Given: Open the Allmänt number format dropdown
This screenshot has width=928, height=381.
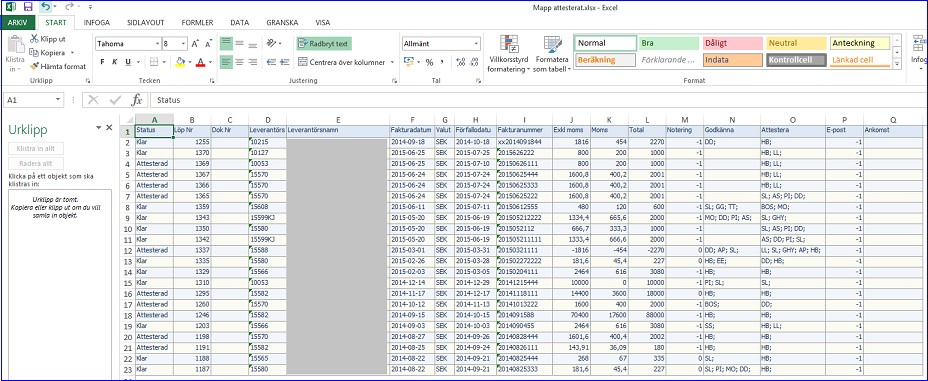Looking at the screenshot, I should pos(476,44).
